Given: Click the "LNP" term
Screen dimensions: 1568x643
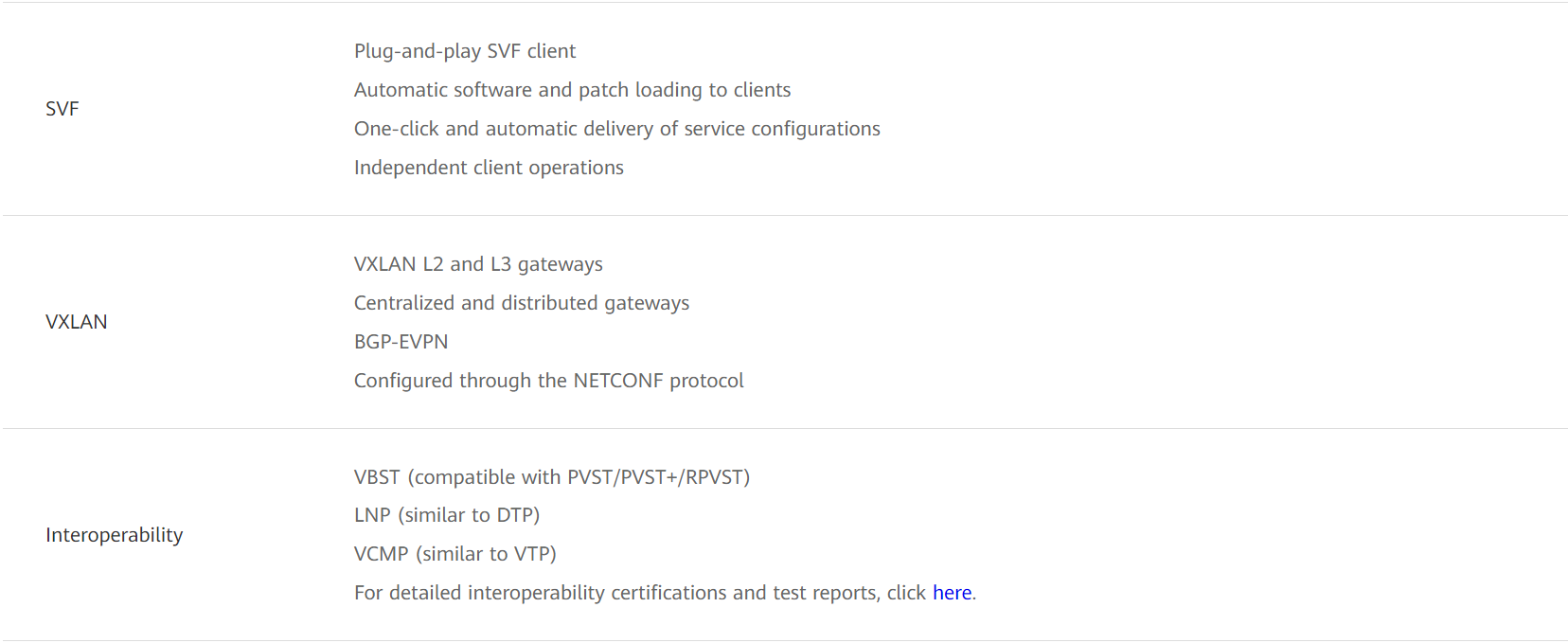Looking at the screenshot, I should (x=372, y=515).
